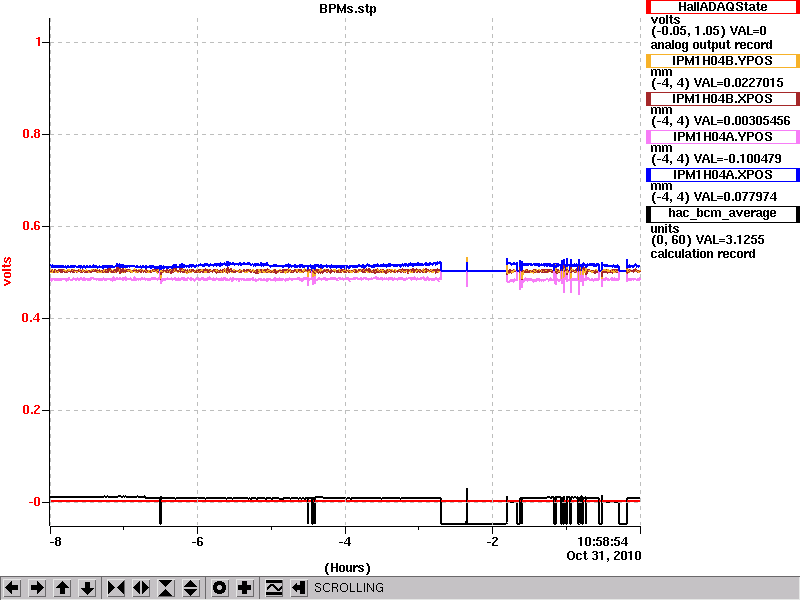Screen dimensions: 800x600
Task: Pan the time axis left with the left arrow
Action: [x=12, y=588]
